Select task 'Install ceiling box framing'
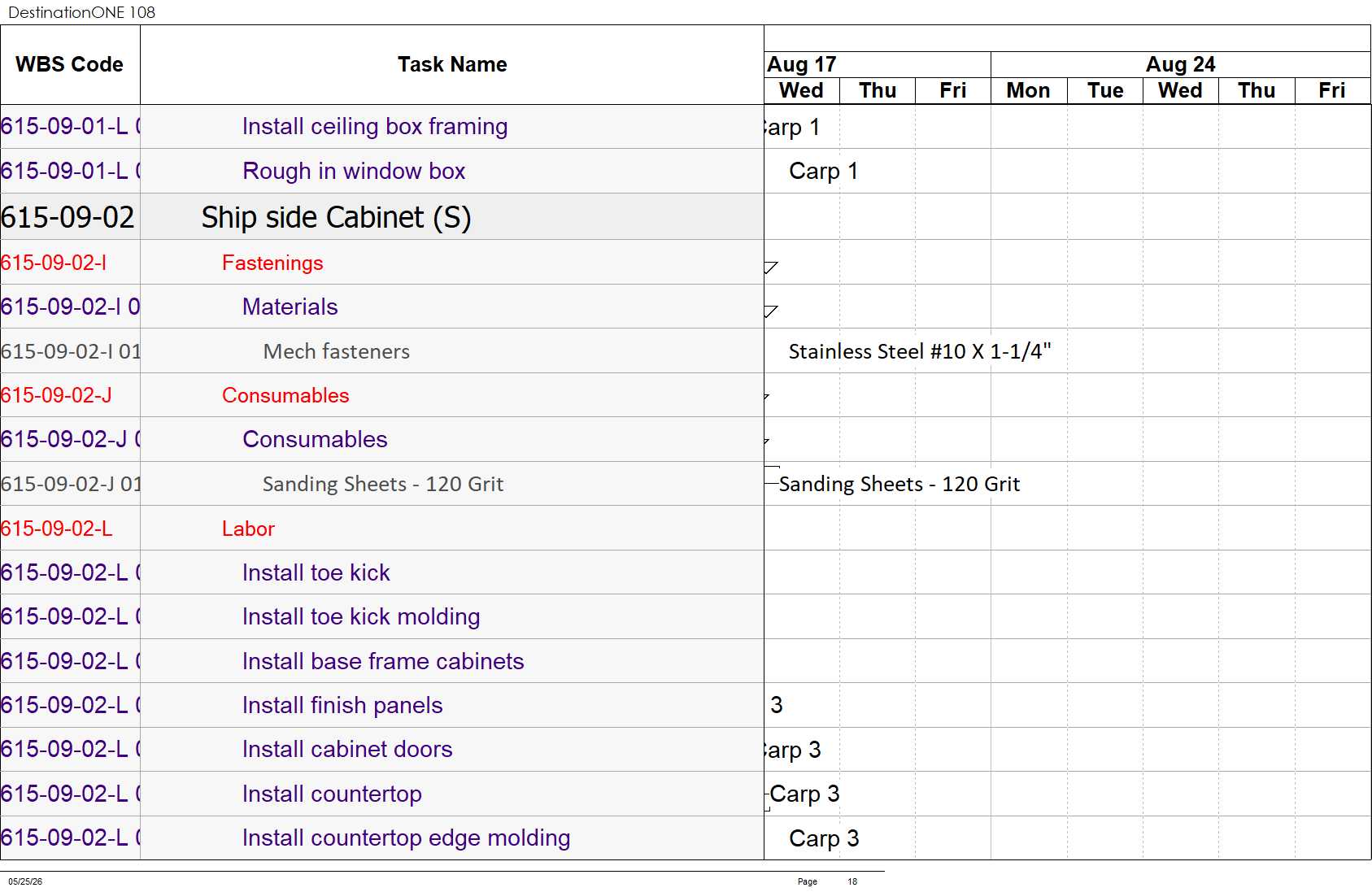The height and width of the screenshot is (892, 1372). coord(375,127)
